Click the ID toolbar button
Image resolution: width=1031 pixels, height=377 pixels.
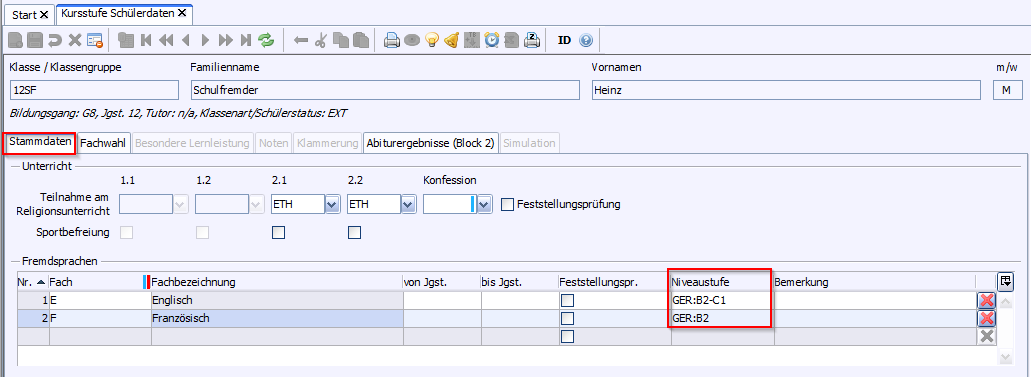(564, 40)
